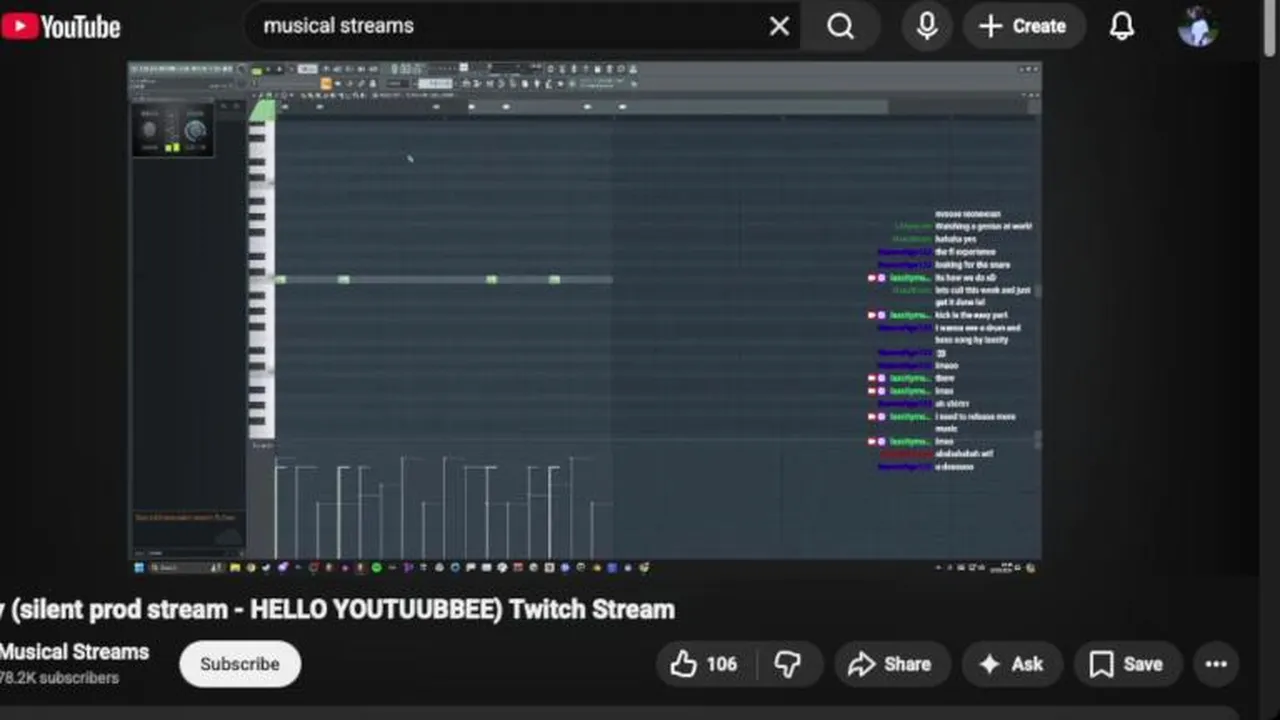Screen dimensions: 1280x720
Task: Click the video player to pause playback
Action: [x=585, y=318]
